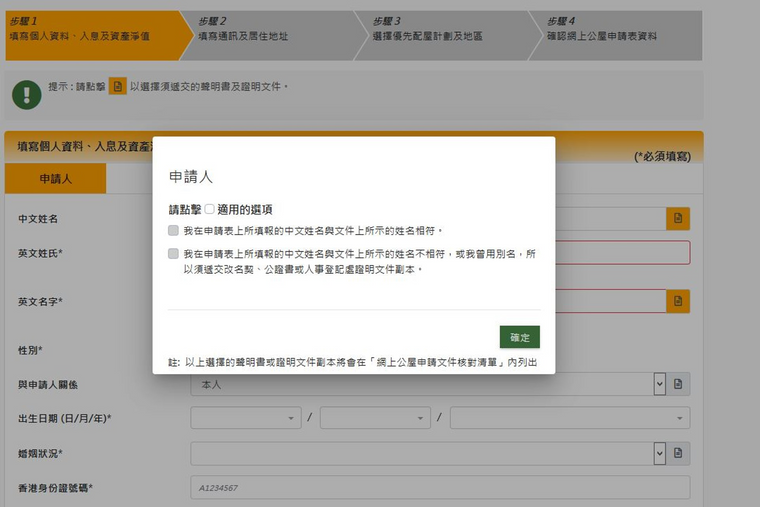The height and width of the screenshot is (507, 760).
Task: Expand the 與申請人關係 dropdown arrow
Action: (x=659, y=384)
